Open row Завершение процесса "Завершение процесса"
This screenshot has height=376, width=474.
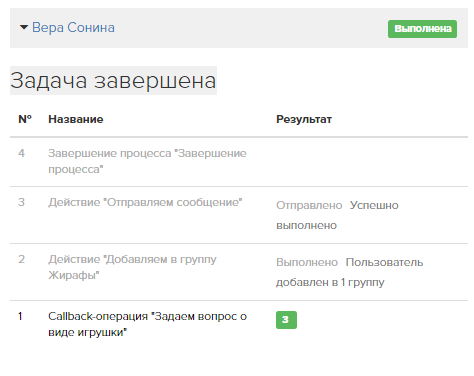coord(147,161)
